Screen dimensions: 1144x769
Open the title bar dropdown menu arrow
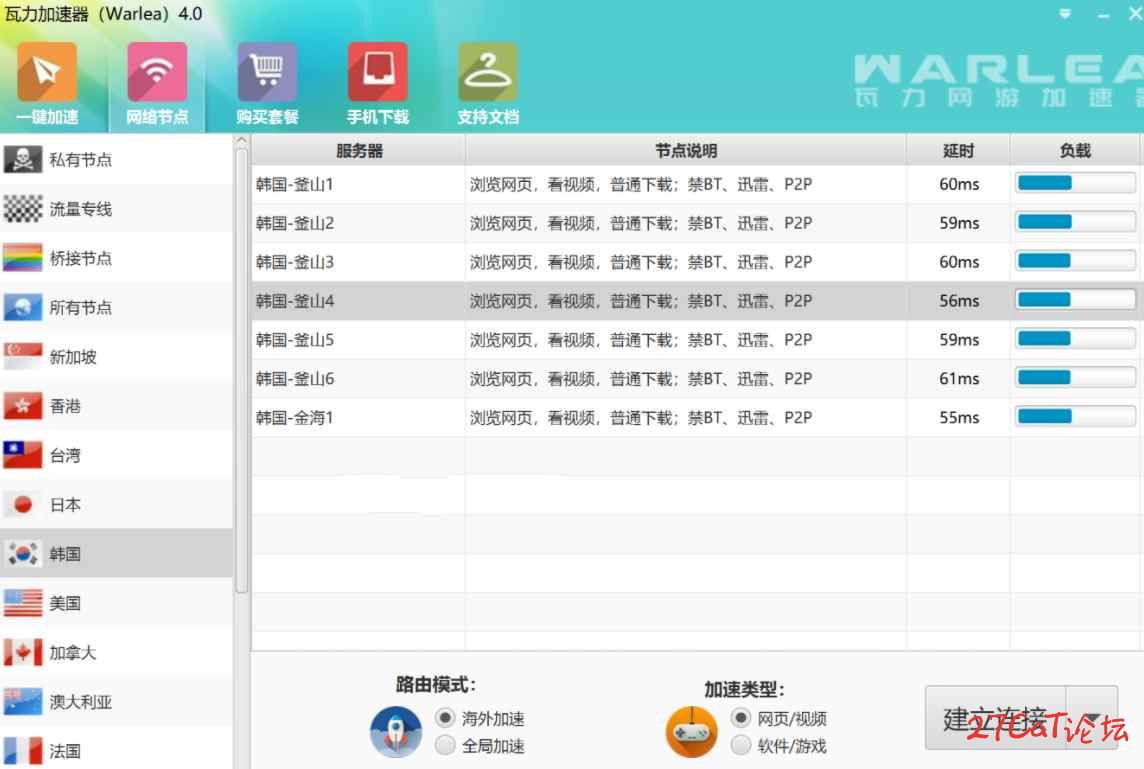1065,14
